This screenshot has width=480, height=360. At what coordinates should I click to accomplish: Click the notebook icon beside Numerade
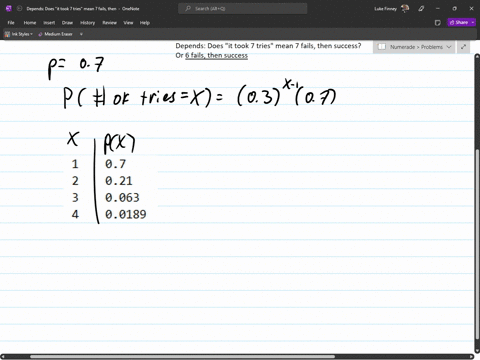382,47
